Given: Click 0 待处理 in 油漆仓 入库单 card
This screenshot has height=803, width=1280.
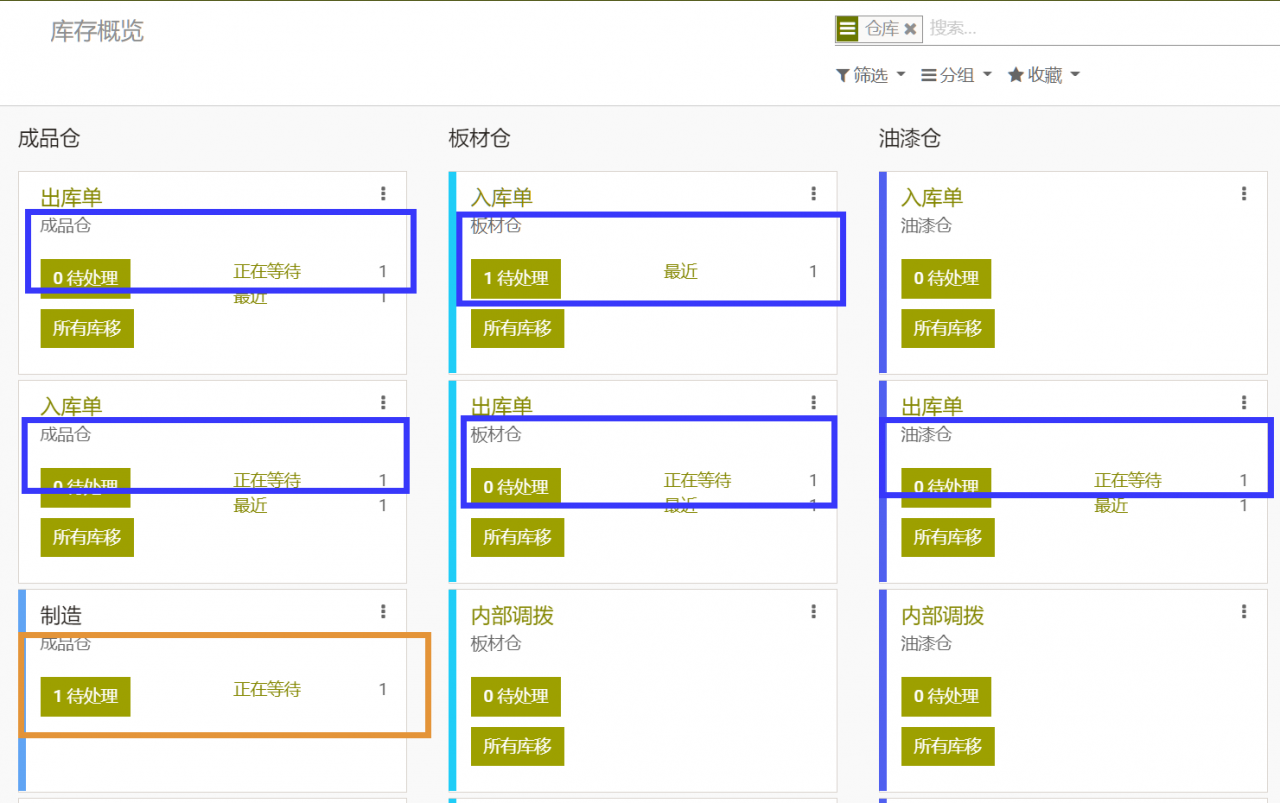Looking at the screenshot, I should [x=946, y=278].
